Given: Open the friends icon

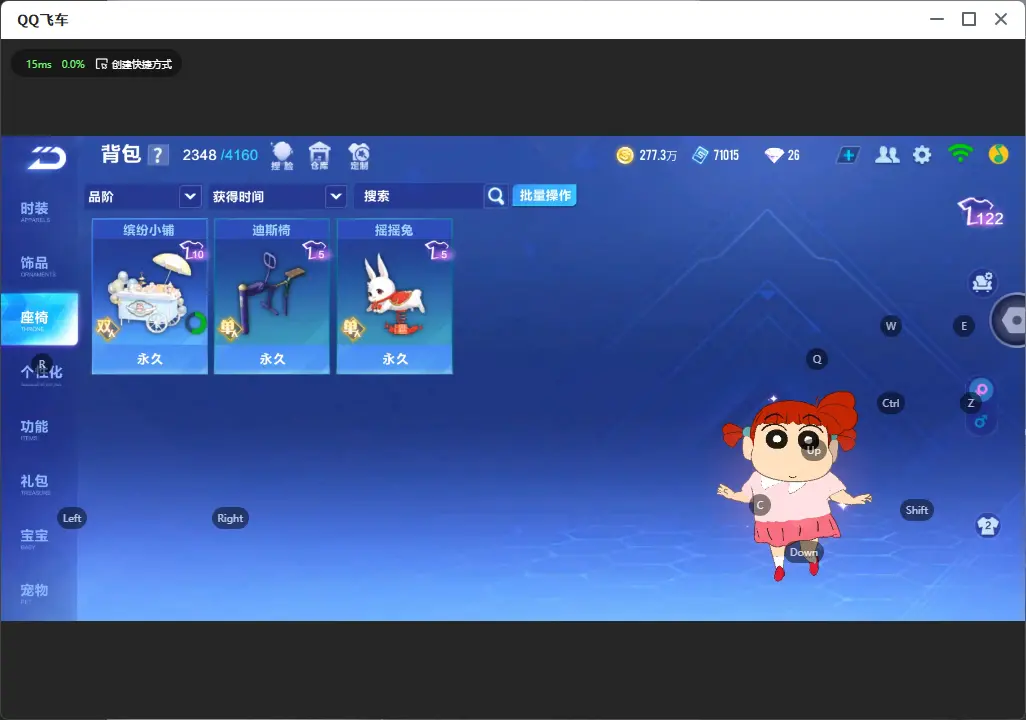Looking at the screenshot, I should tap(887, 155).
